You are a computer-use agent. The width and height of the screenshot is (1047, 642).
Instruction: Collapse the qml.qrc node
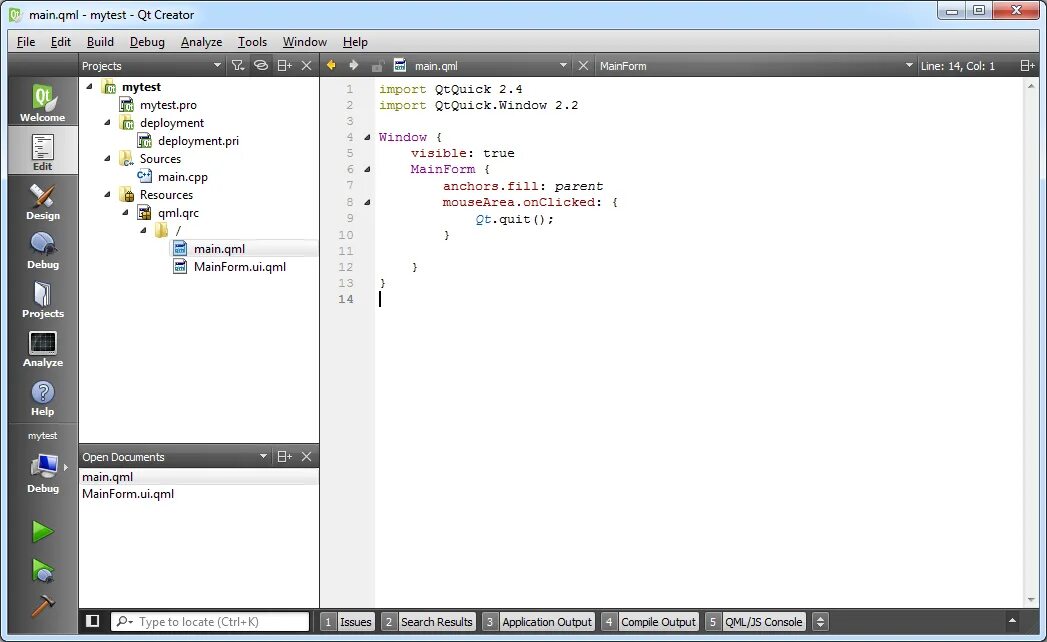click(x=126, y=212)
